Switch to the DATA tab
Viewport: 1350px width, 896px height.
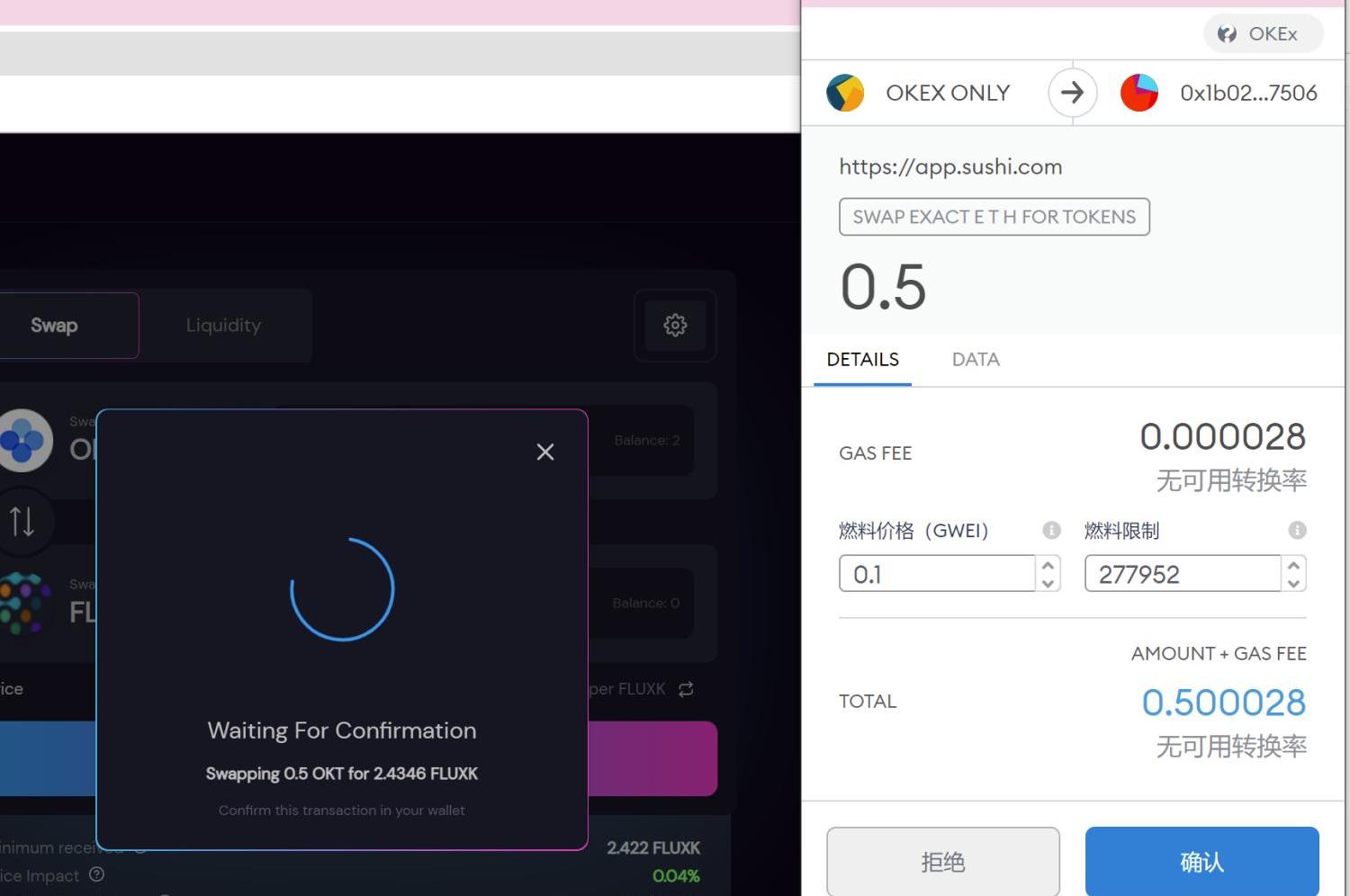(x=976, y=360)
